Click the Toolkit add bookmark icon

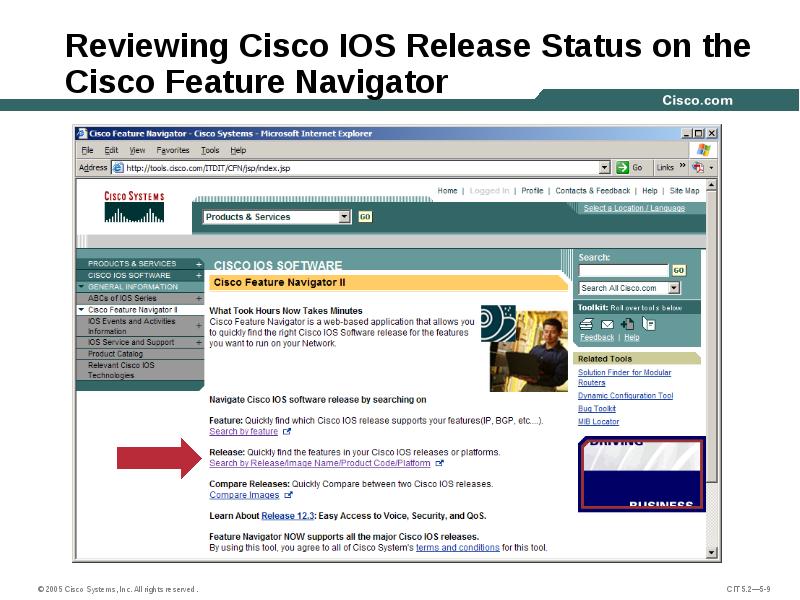pyautogui.click(x=627, y=324)
